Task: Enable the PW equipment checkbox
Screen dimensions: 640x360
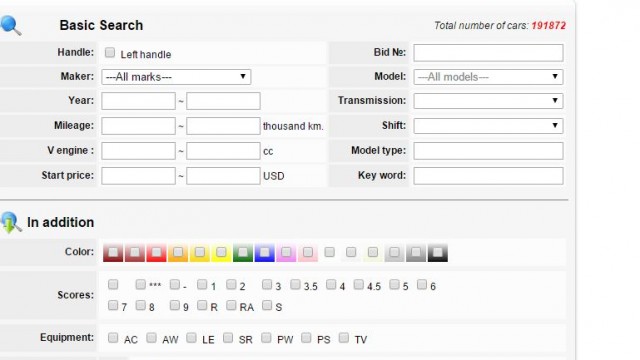Action: pos(266,338)
